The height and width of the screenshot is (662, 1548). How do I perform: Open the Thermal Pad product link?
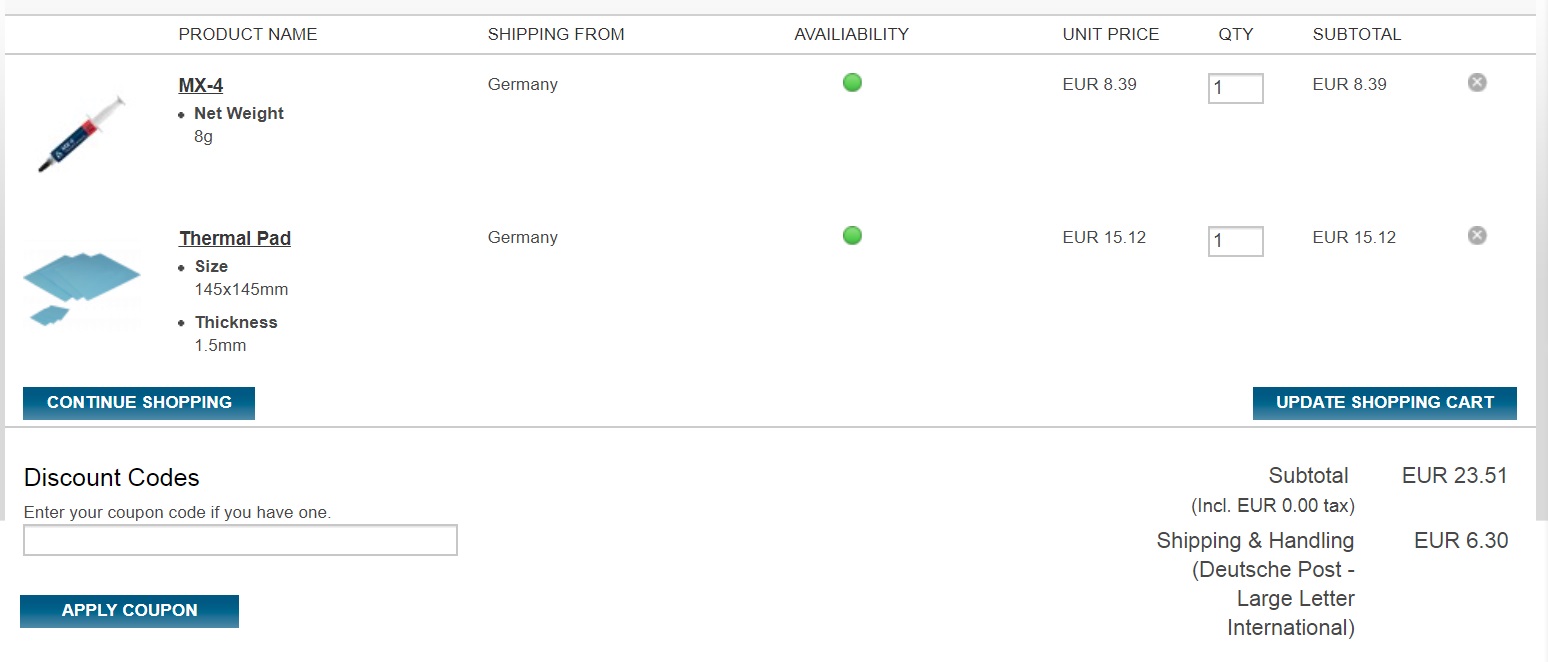[x=235, y=238]
